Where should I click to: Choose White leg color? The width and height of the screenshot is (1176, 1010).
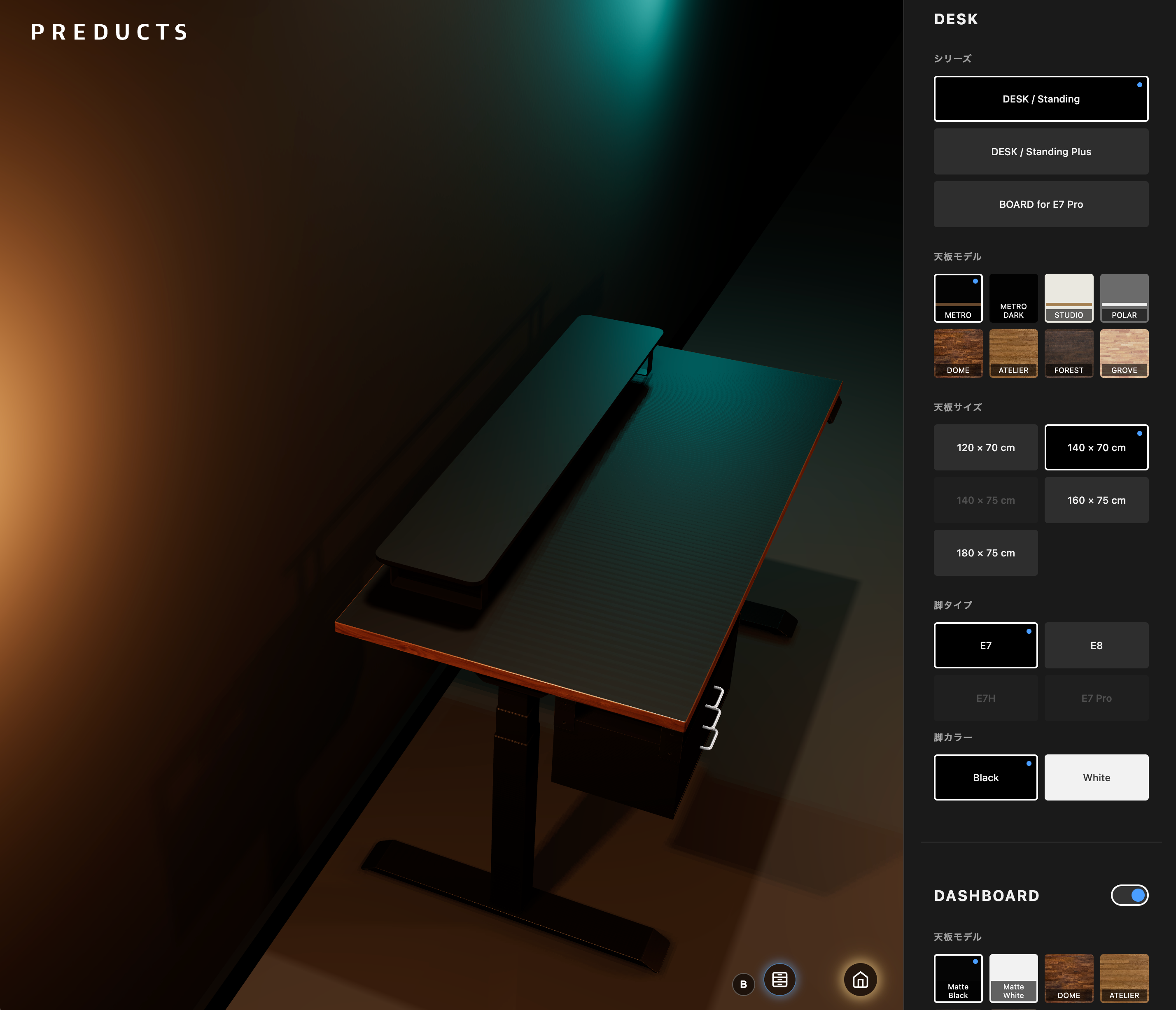(x=1096, y=777)
